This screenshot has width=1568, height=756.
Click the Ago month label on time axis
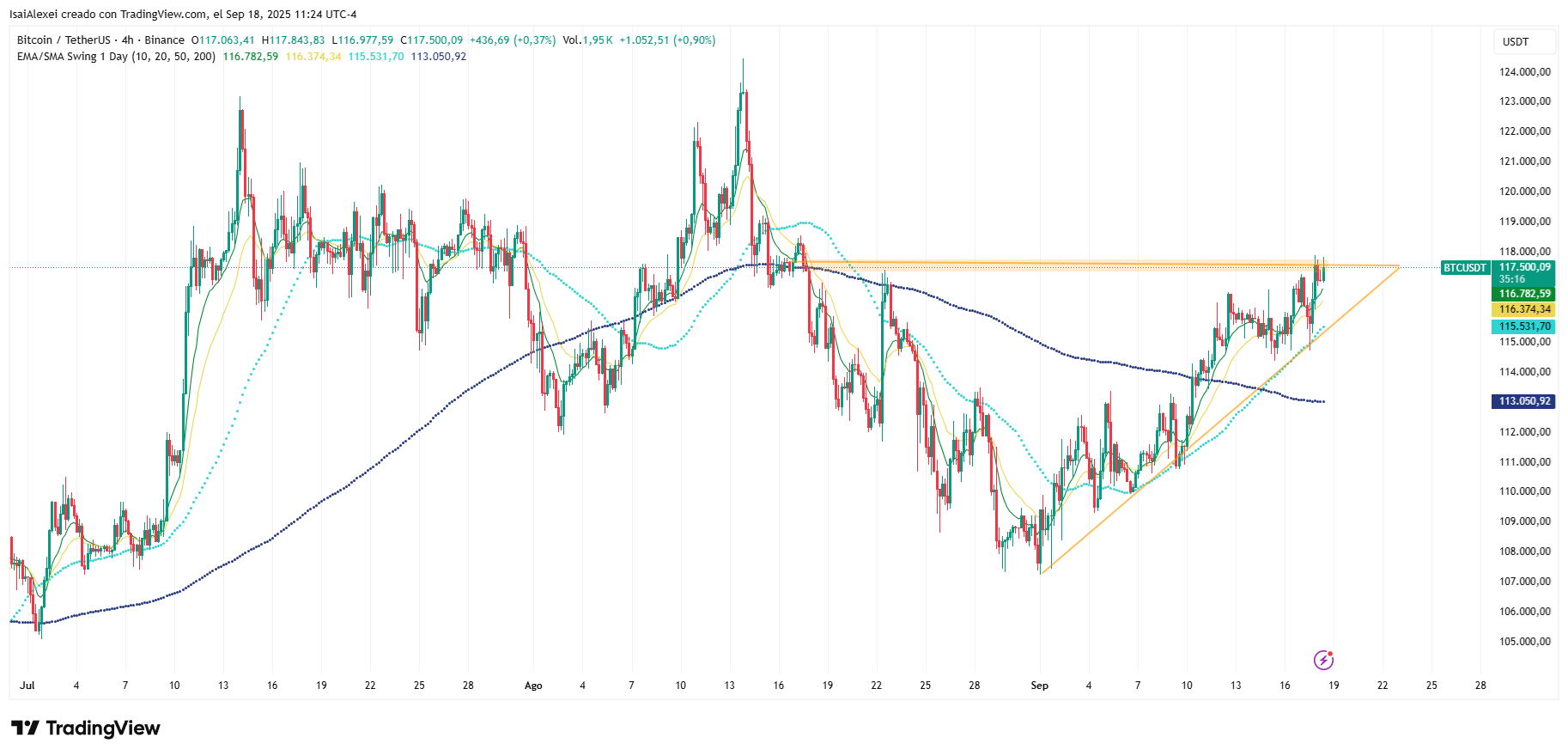pyautogui.click(x=533, y=686)
